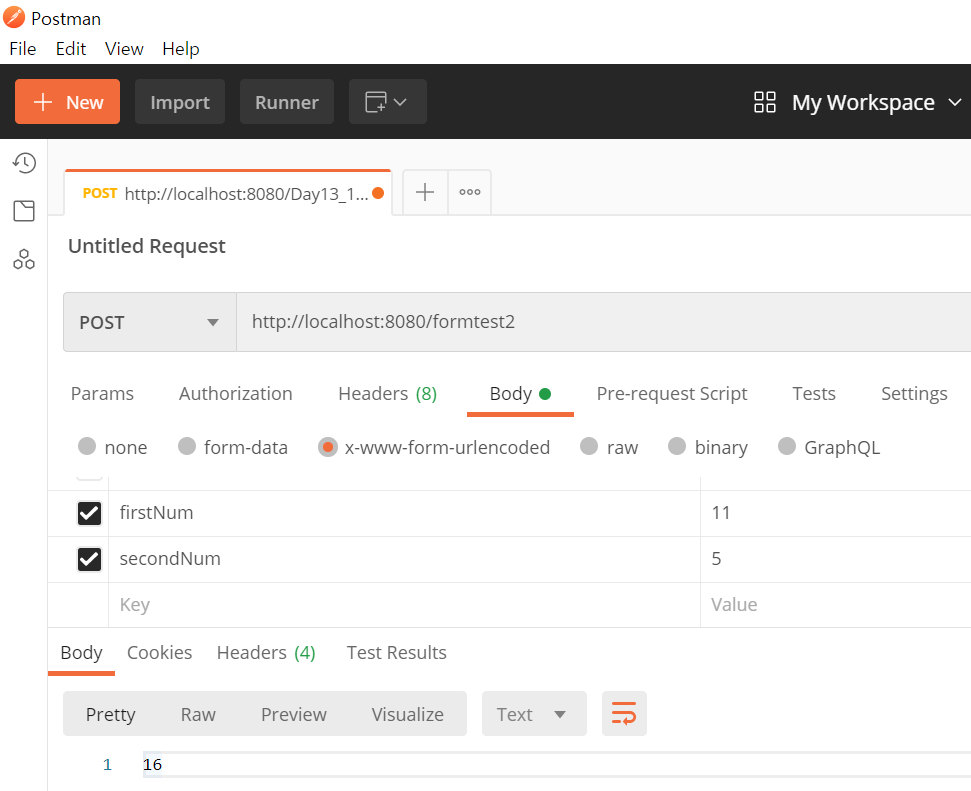Screen dimensions: 971x791
Task: Switch to the Authorization tab
Action: tap(235, 393)
